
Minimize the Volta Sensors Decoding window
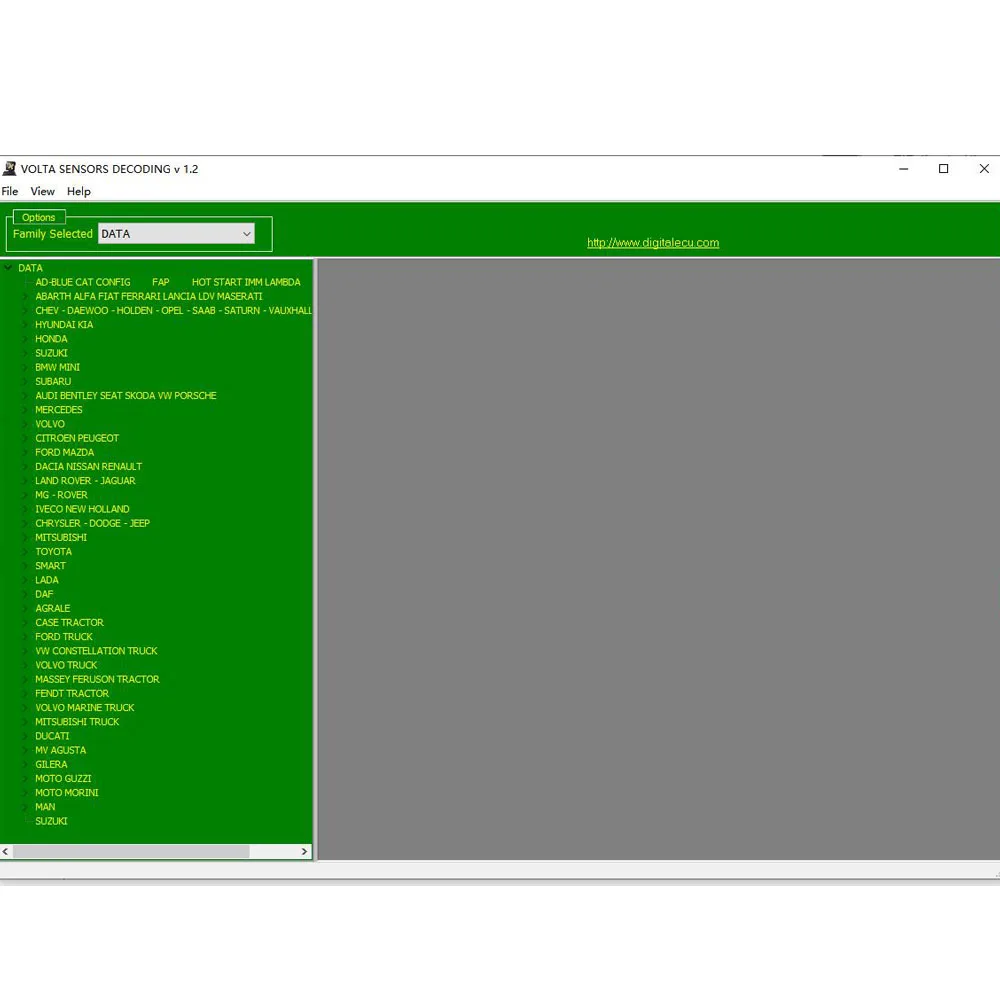[x=904, y=169]
